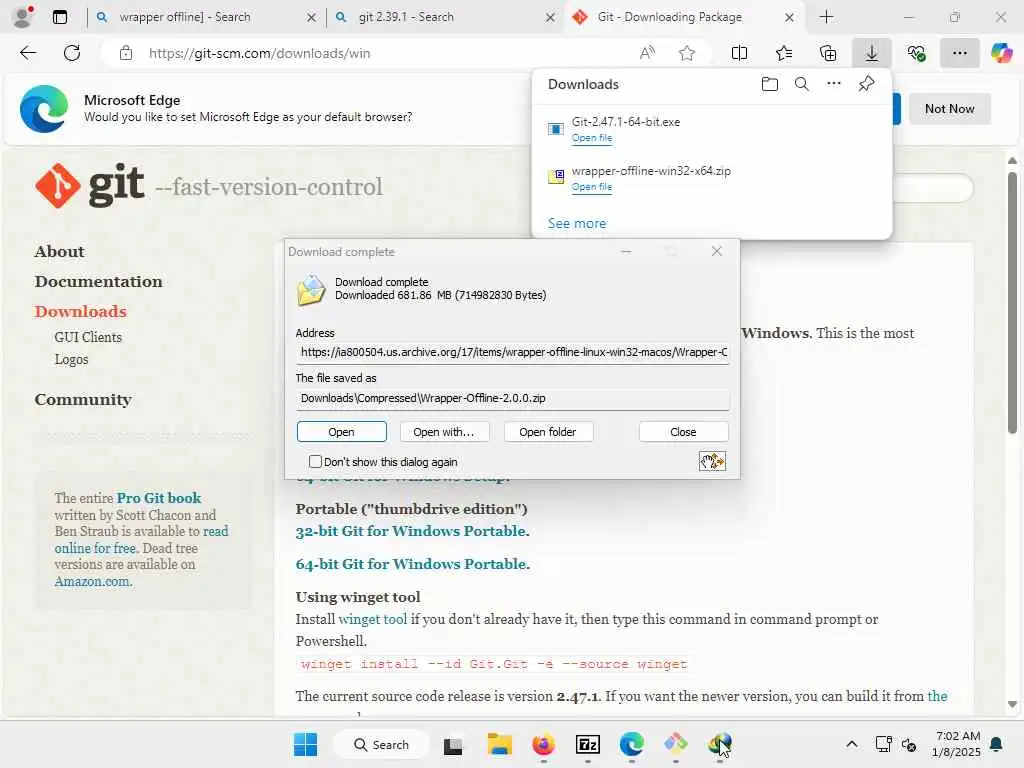The height and width of the screenshot is (768, 1024).
Task: Follow the Amazon.com link
Action: coord(93,581)
